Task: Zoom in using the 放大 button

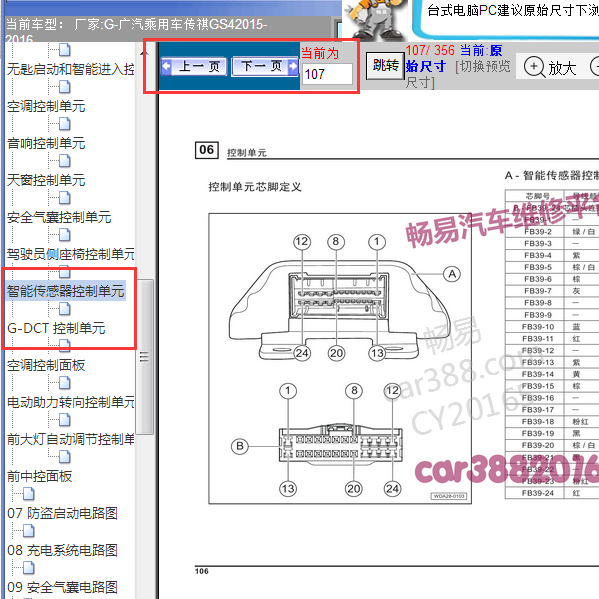Action: click(x=550, y=68)
